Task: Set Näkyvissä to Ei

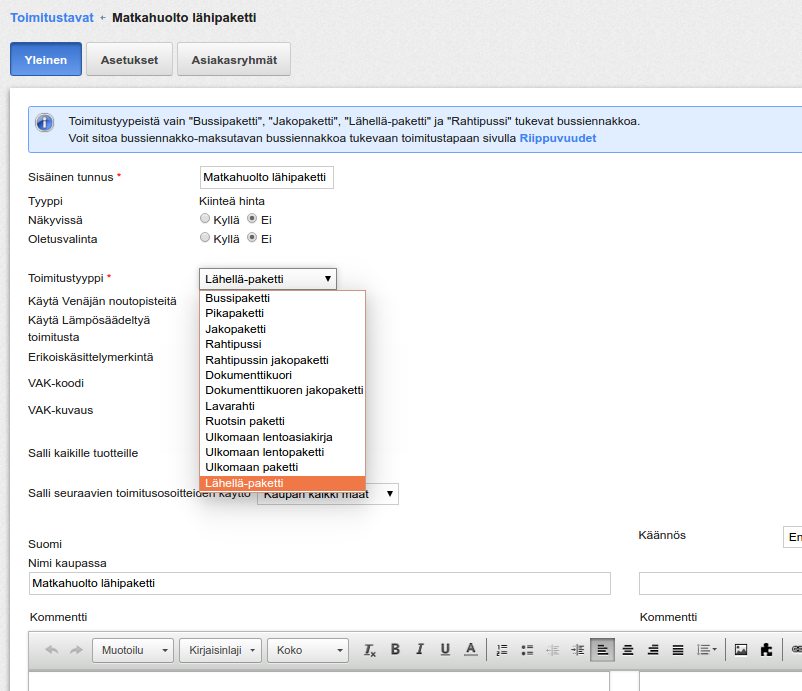Action: pyautogui.click(x=252, y=219)
